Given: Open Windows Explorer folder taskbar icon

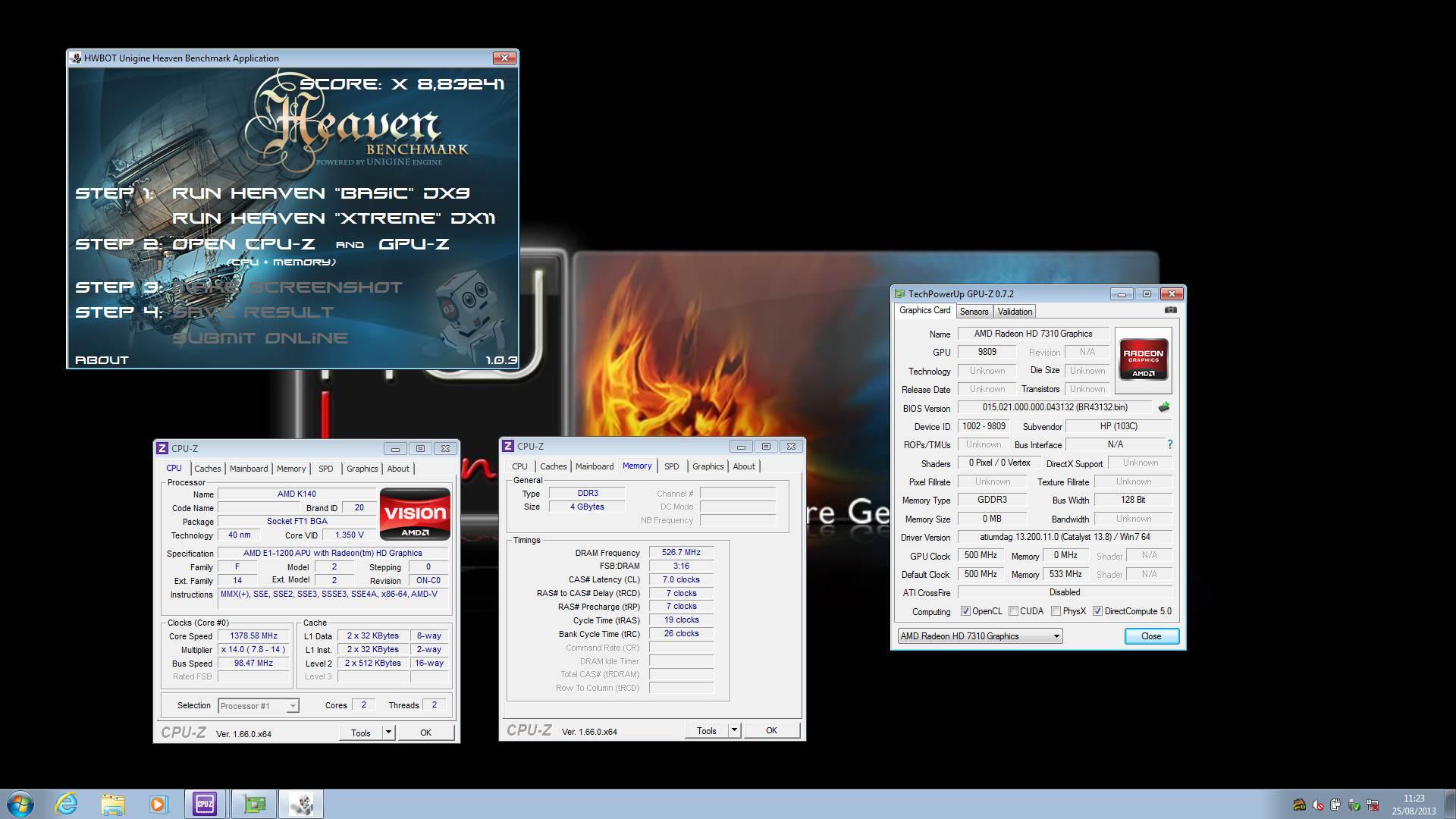Looking at the screenshot, I should coord(112,804).
